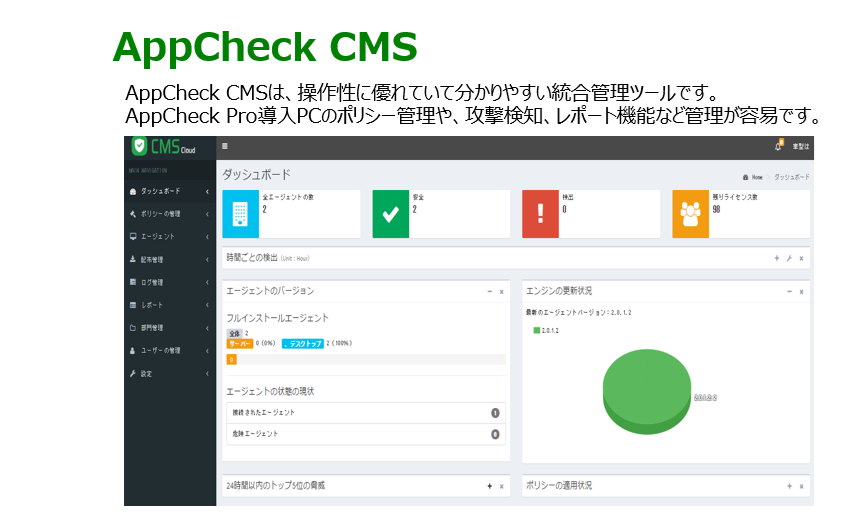Open the user account name in top bar

pyautogui.click(x=800, y=146)
